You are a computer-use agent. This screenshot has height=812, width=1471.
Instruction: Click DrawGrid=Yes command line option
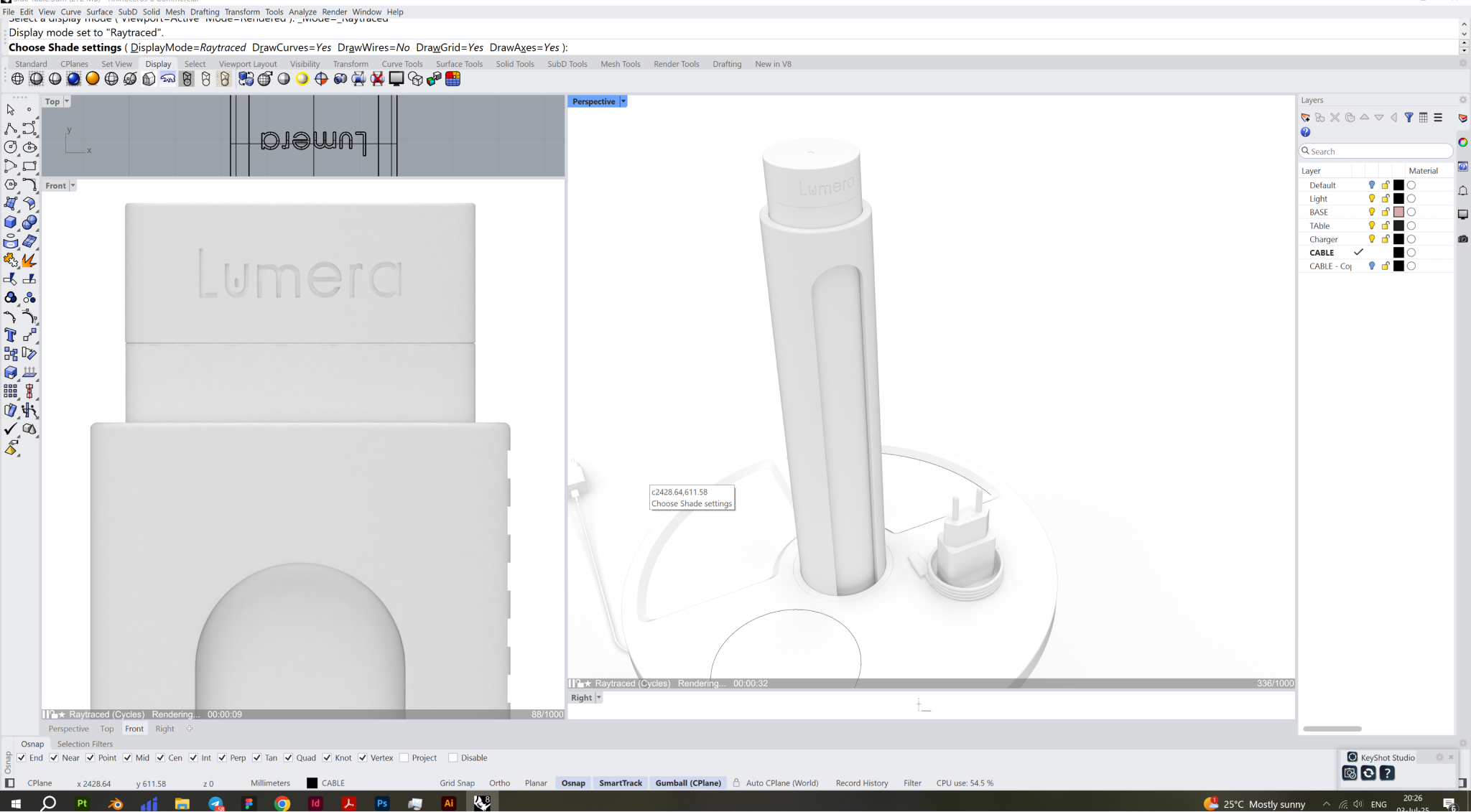[x=450, y=47]
